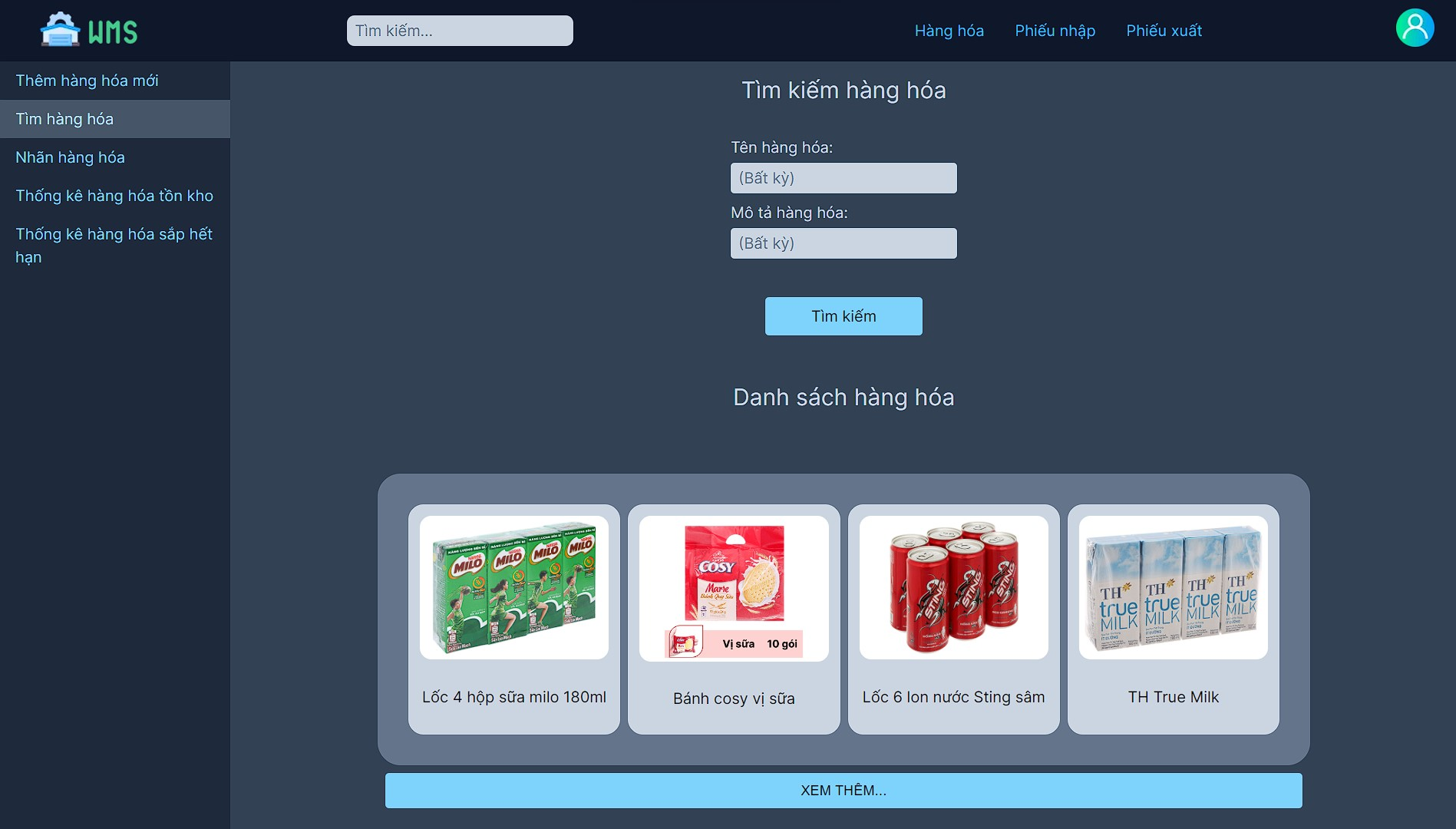Open the TH True Milk product thumbnail

point(1173,587)
